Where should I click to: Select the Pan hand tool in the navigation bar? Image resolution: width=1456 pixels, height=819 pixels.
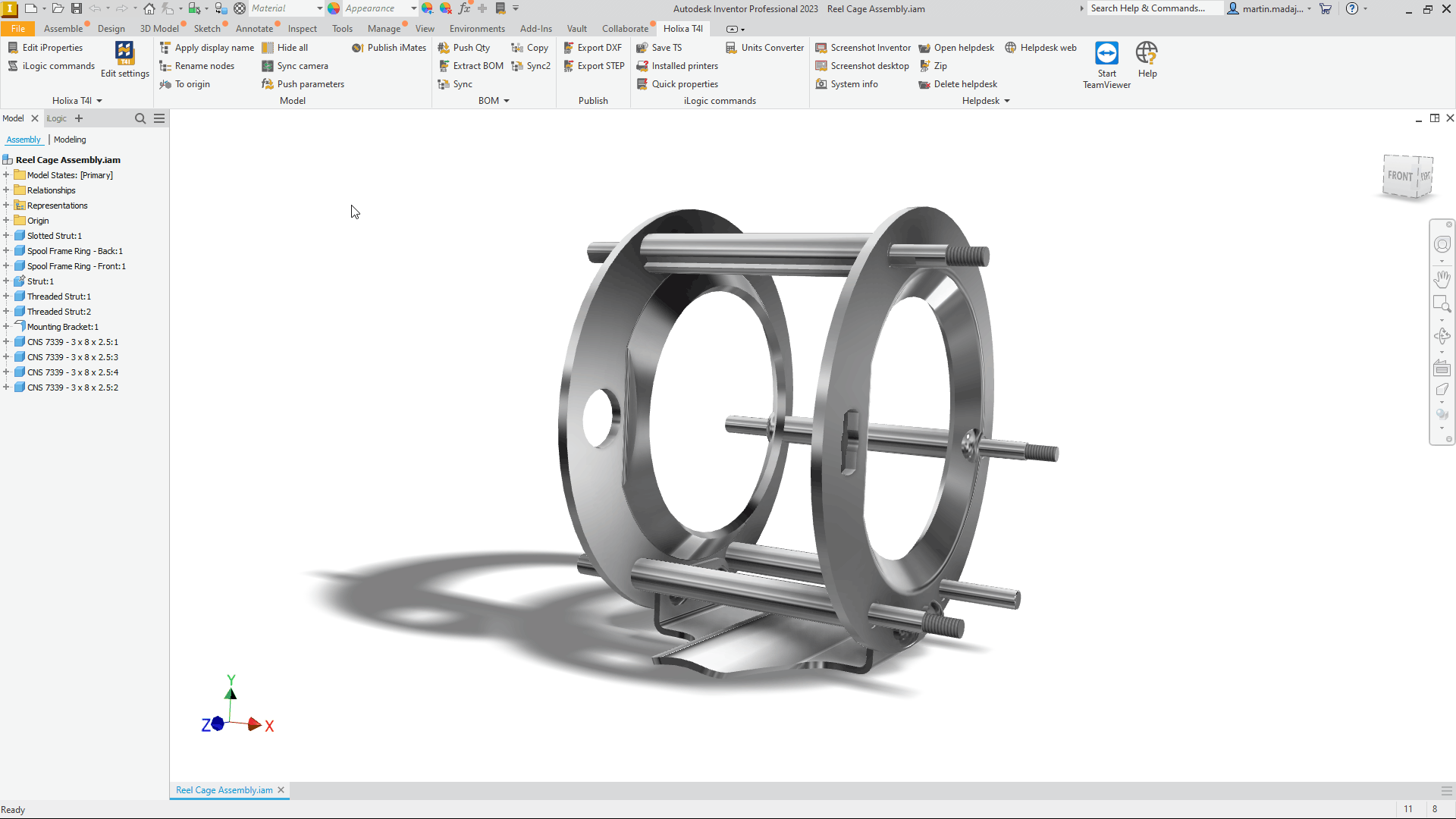coord(1442,278)
